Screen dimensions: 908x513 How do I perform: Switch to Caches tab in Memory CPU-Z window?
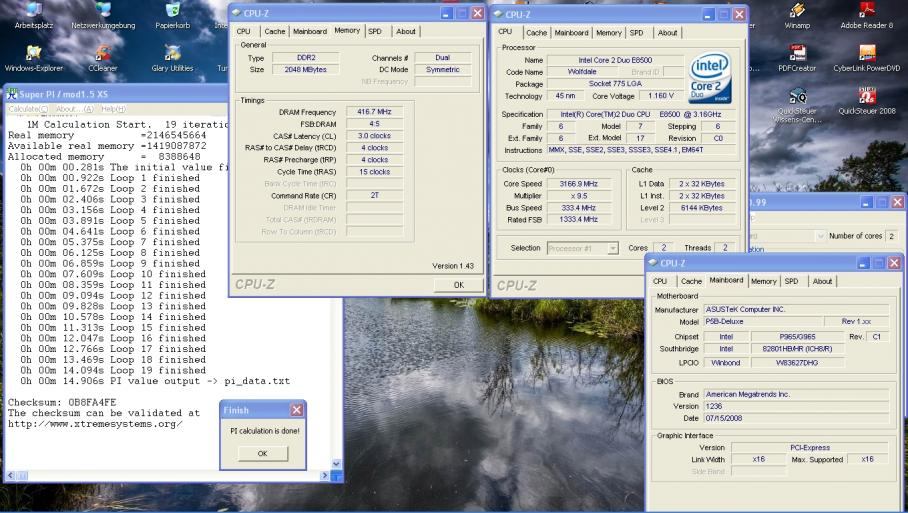pyautogui.click(x=274, y=31)
